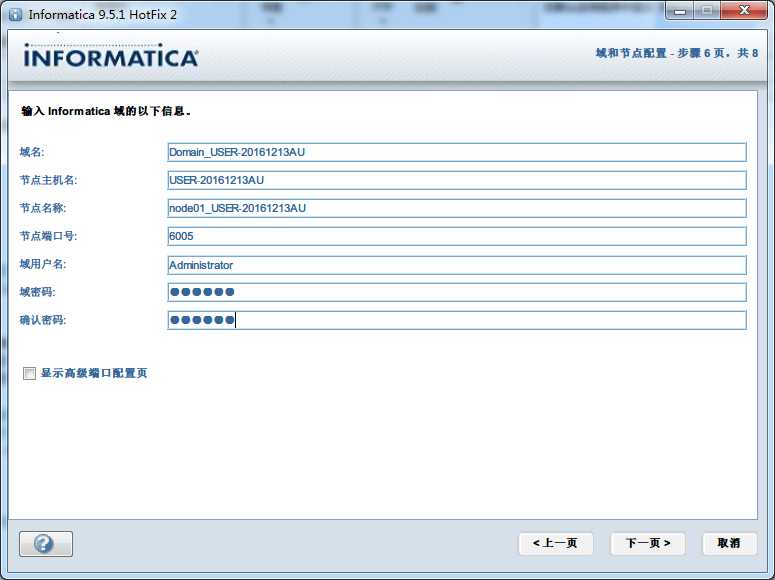Click the 域用户名 Administrator field

pos(457,265)
